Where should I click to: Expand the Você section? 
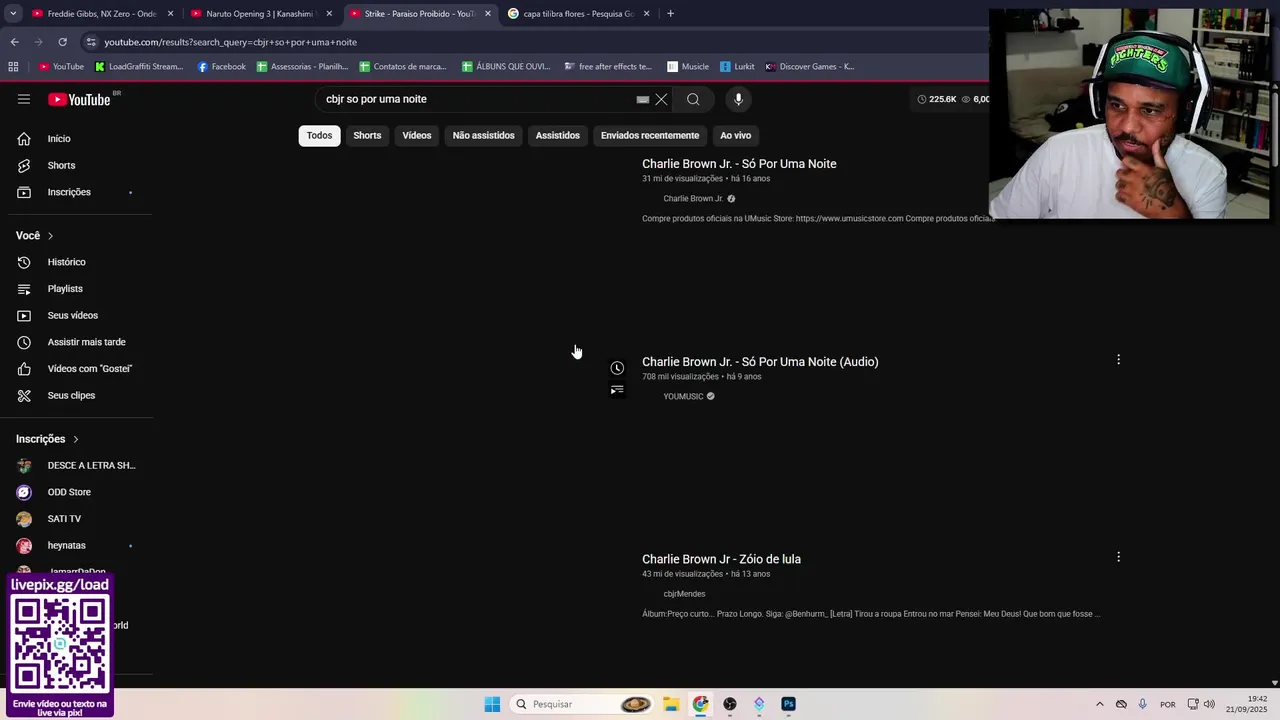35,236
